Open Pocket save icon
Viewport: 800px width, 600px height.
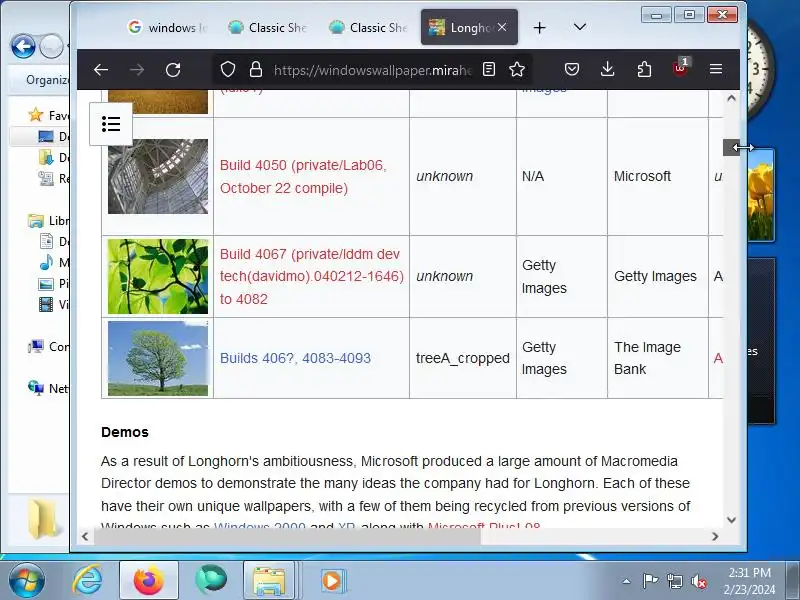tap(572, 69)
